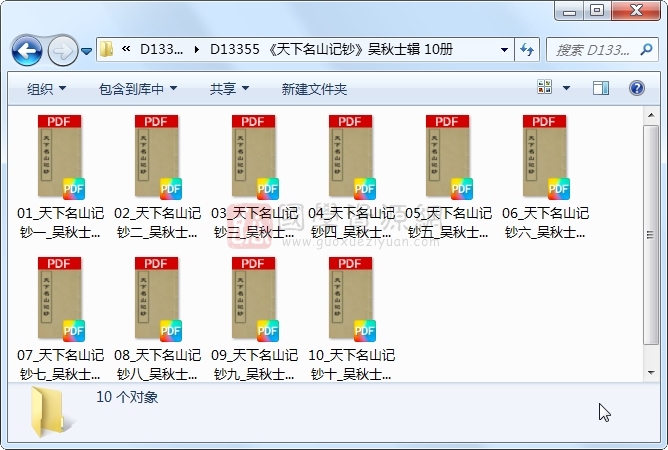Open recent pages dropdown next to Forward
The image size is (668, 450).
pyautogui.click(x=86, y=51)
